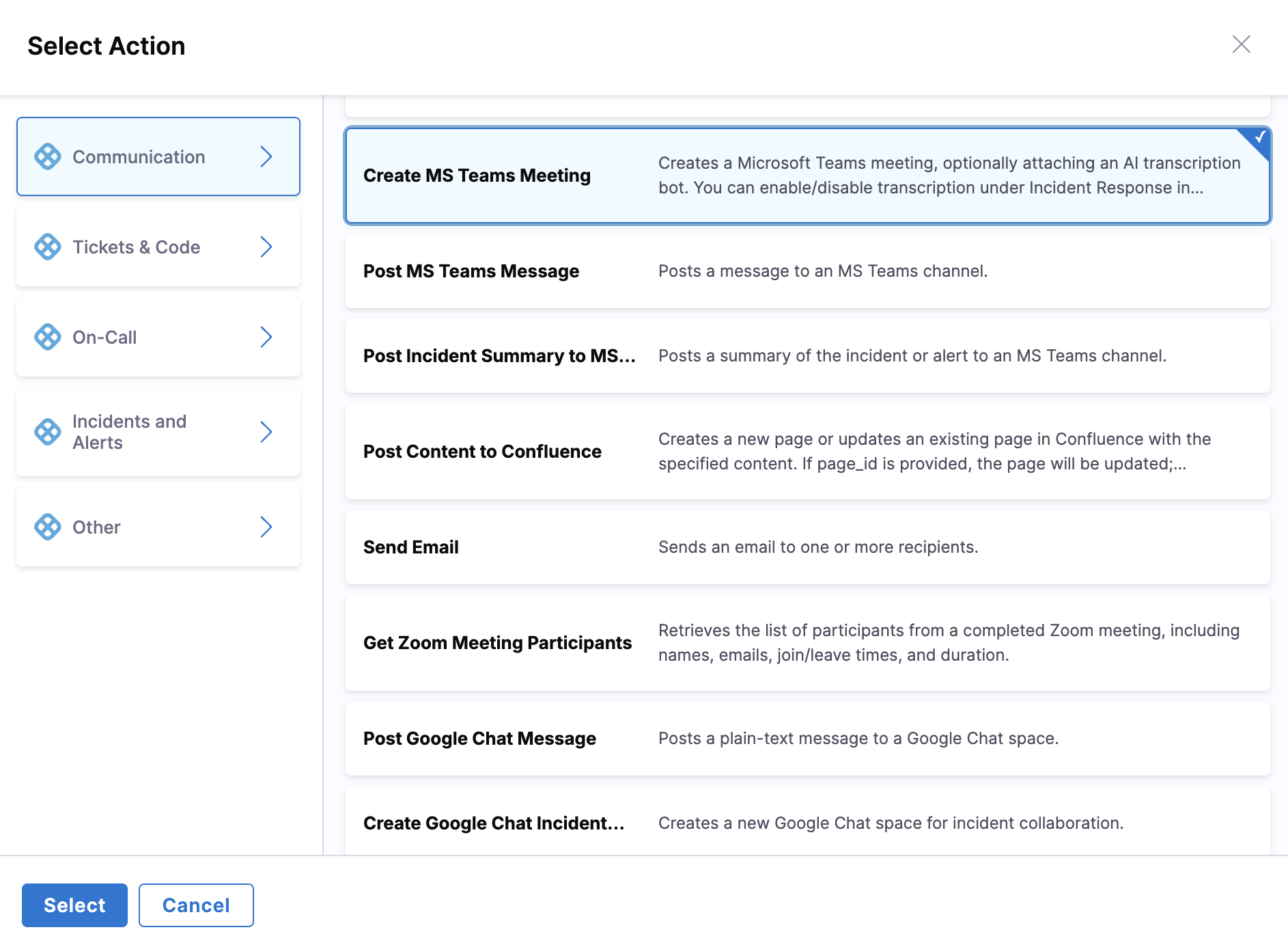Open the Communication category
Image resolution: width=1288 pixels, height=947 pixels.
point(158,156)
